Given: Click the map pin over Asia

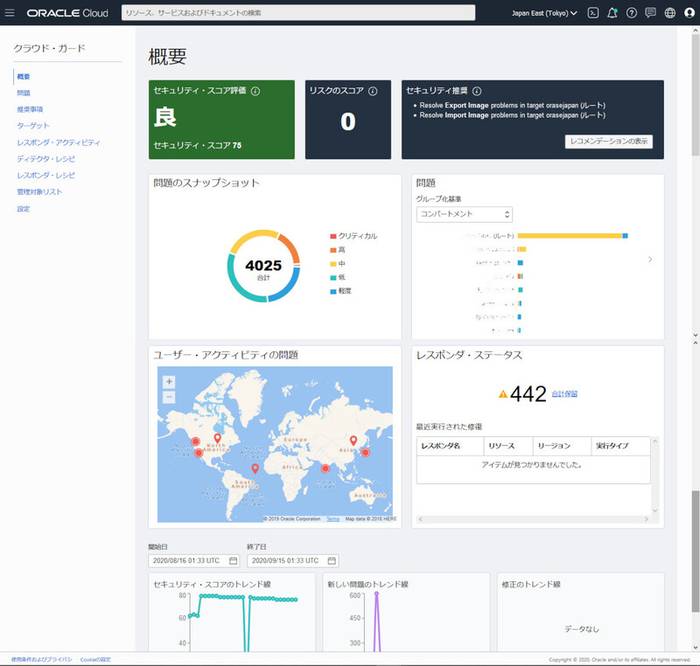Looking at the screenshot, I should point(353,440).
